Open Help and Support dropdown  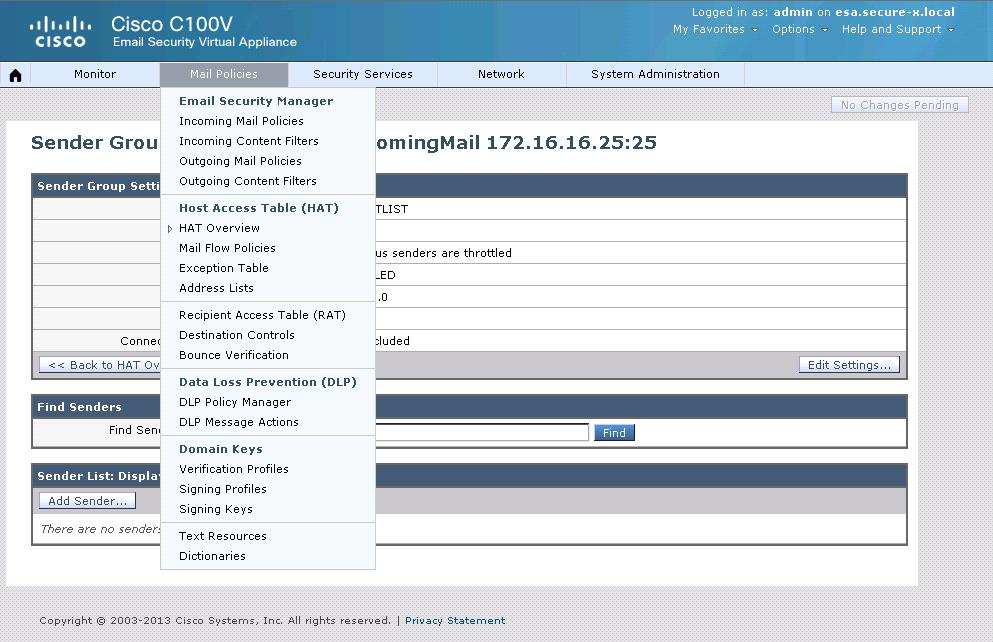(897, 29)
